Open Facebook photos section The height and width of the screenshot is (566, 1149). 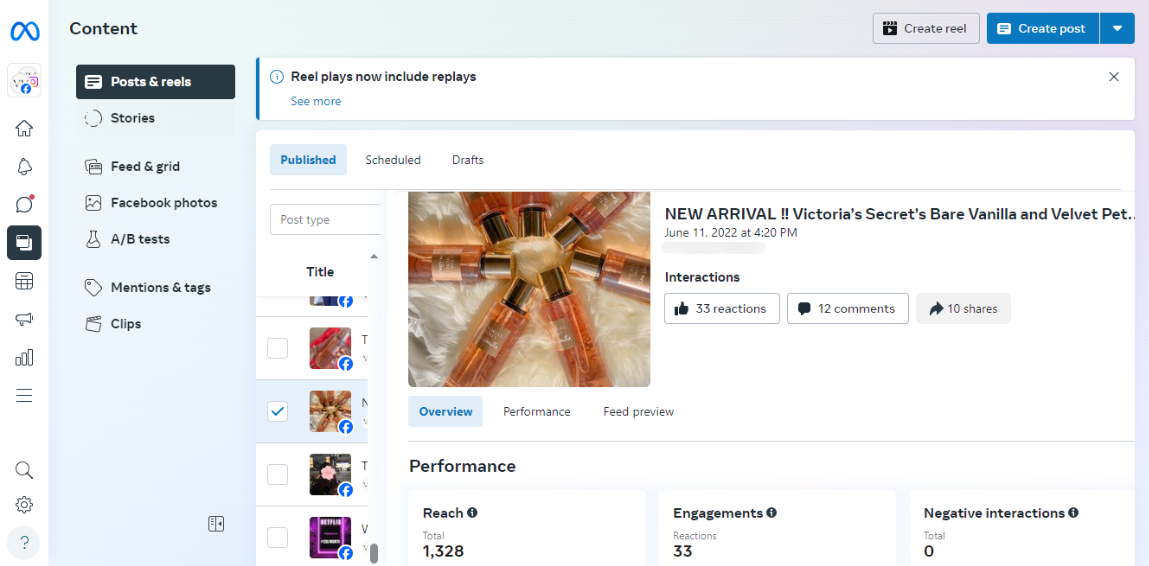point(155,203)
